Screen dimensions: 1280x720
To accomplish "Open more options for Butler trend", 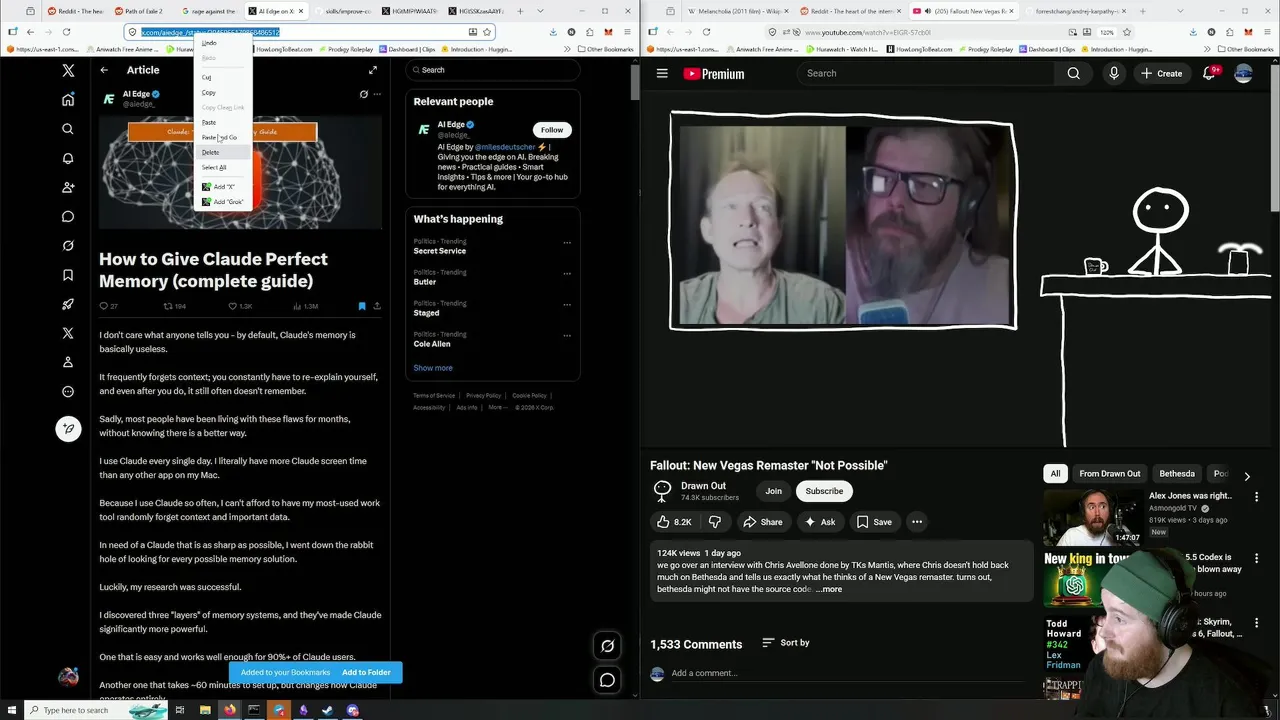I will point(567,273).
